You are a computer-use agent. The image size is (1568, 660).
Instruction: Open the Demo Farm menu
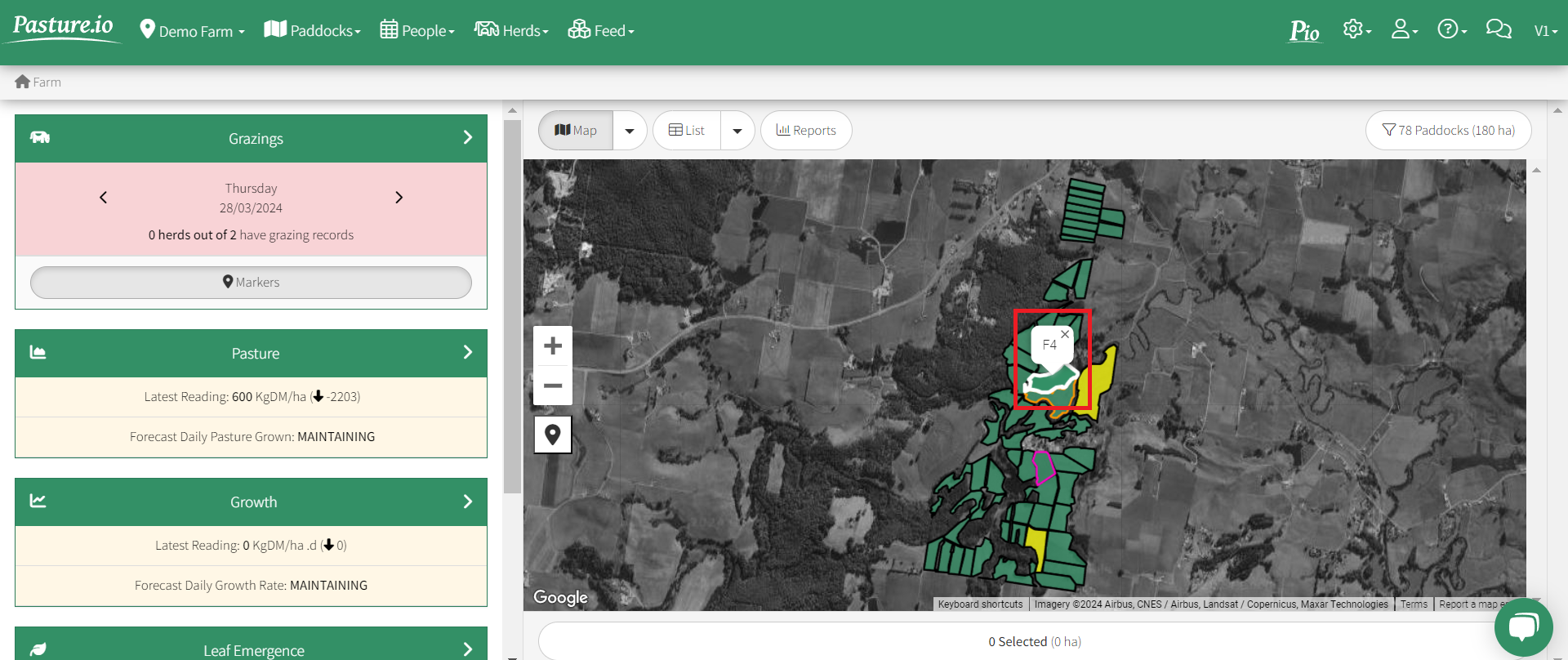coord(193,31)
